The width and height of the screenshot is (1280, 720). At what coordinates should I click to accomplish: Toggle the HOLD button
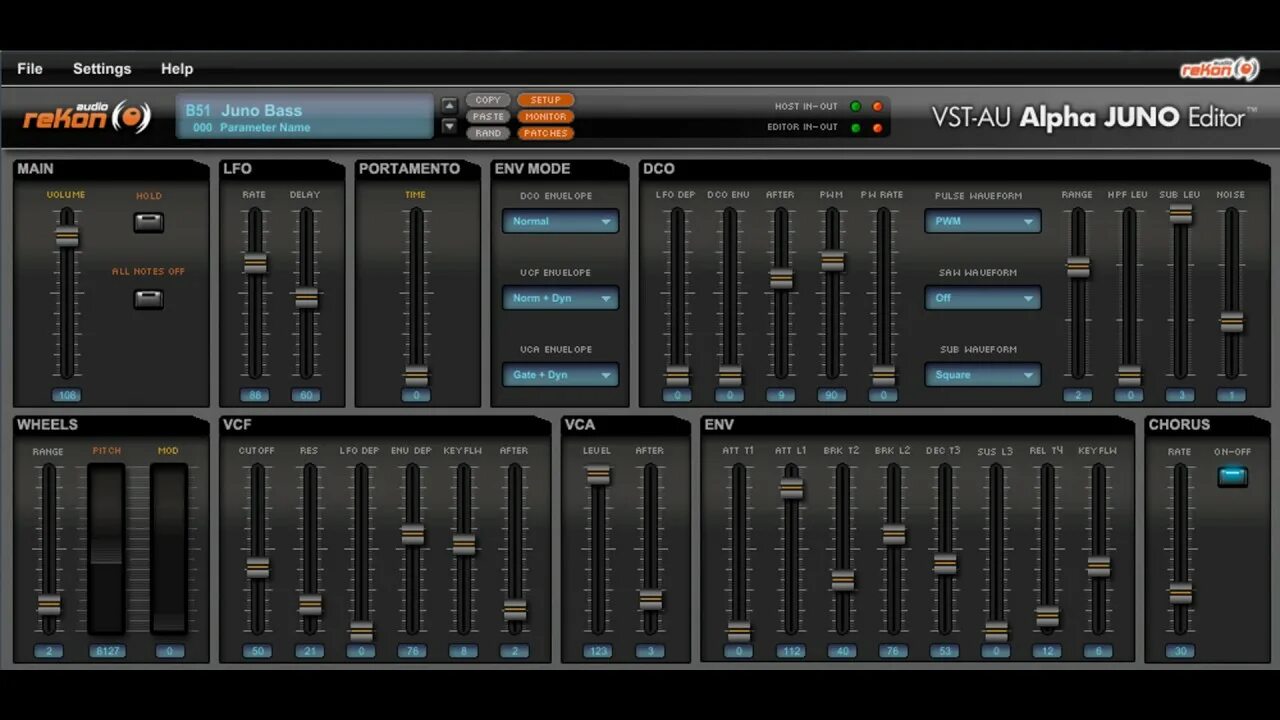pyautogui.click(x=148, y=222)
